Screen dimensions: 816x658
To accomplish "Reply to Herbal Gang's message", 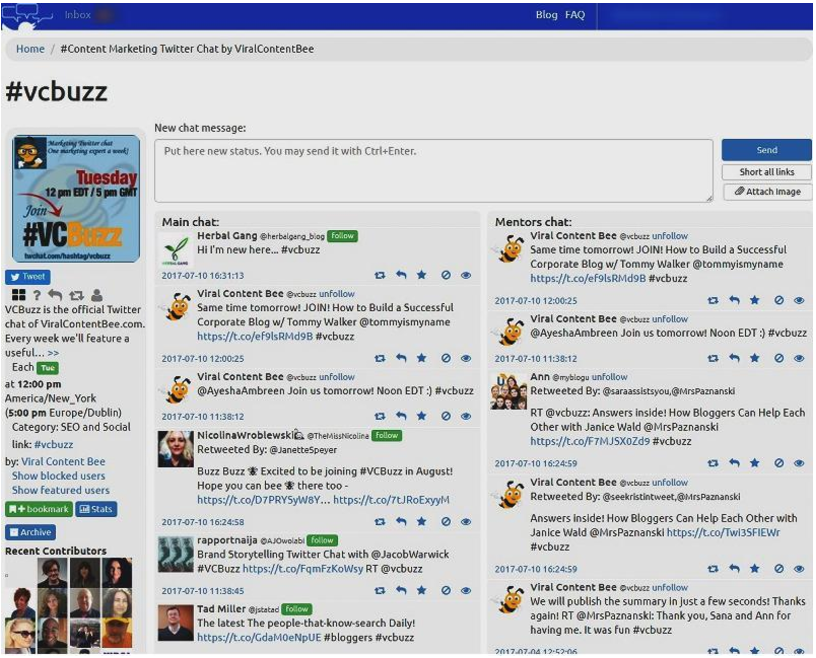I will click(401, 274).
